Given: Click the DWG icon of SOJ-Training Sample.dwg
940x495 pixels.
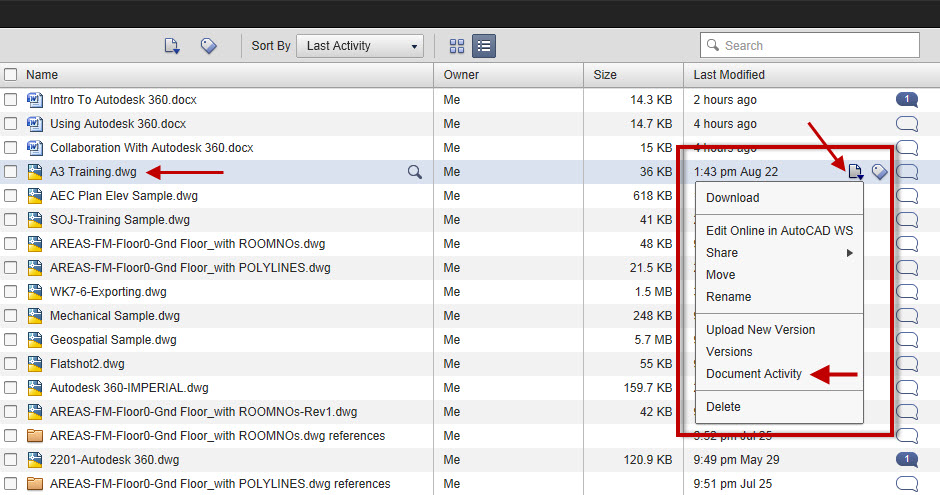Looking at the screenshot, I should (35, 220).
